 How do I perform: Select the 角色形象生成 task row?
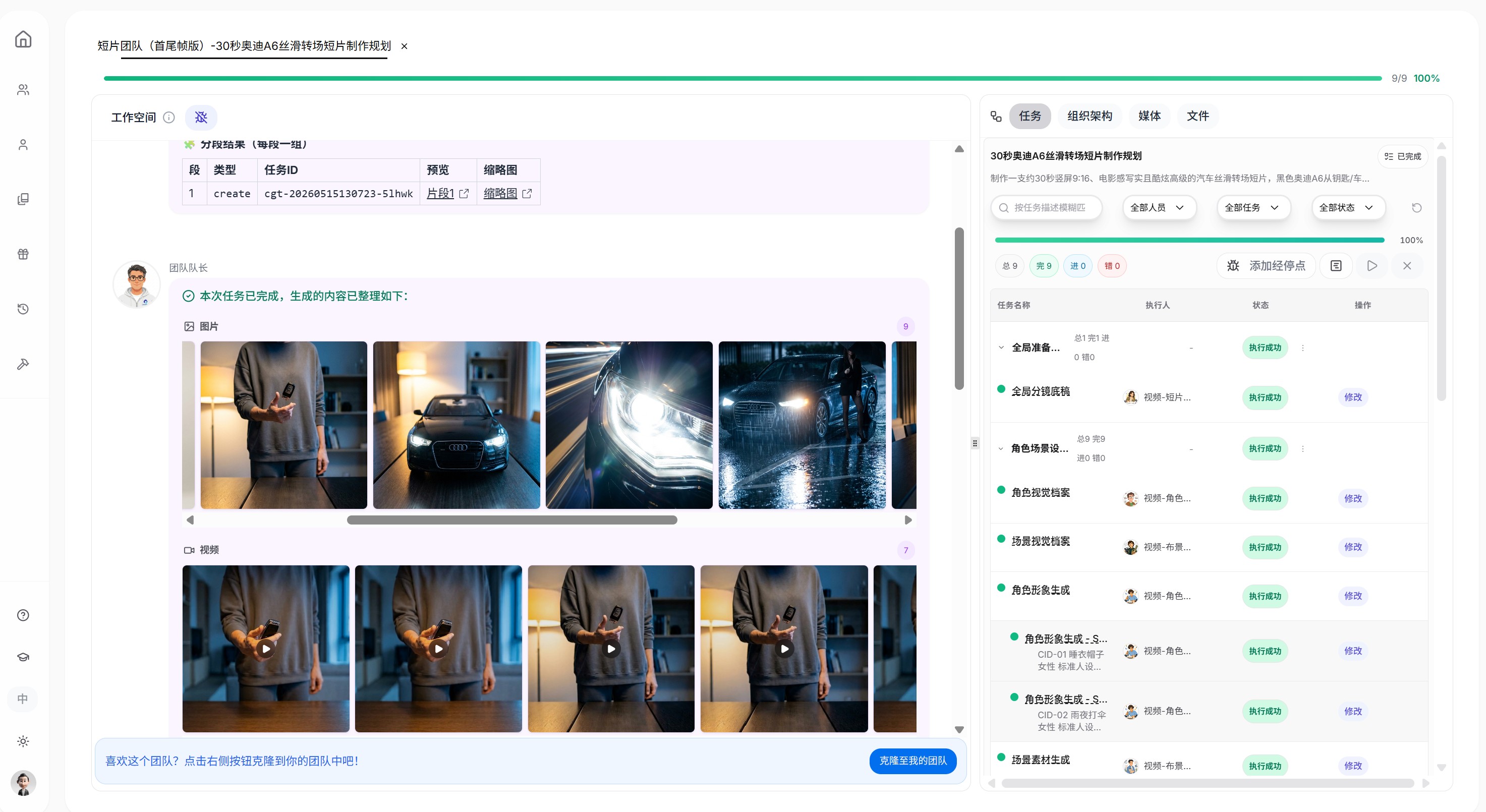(1209, 596)
